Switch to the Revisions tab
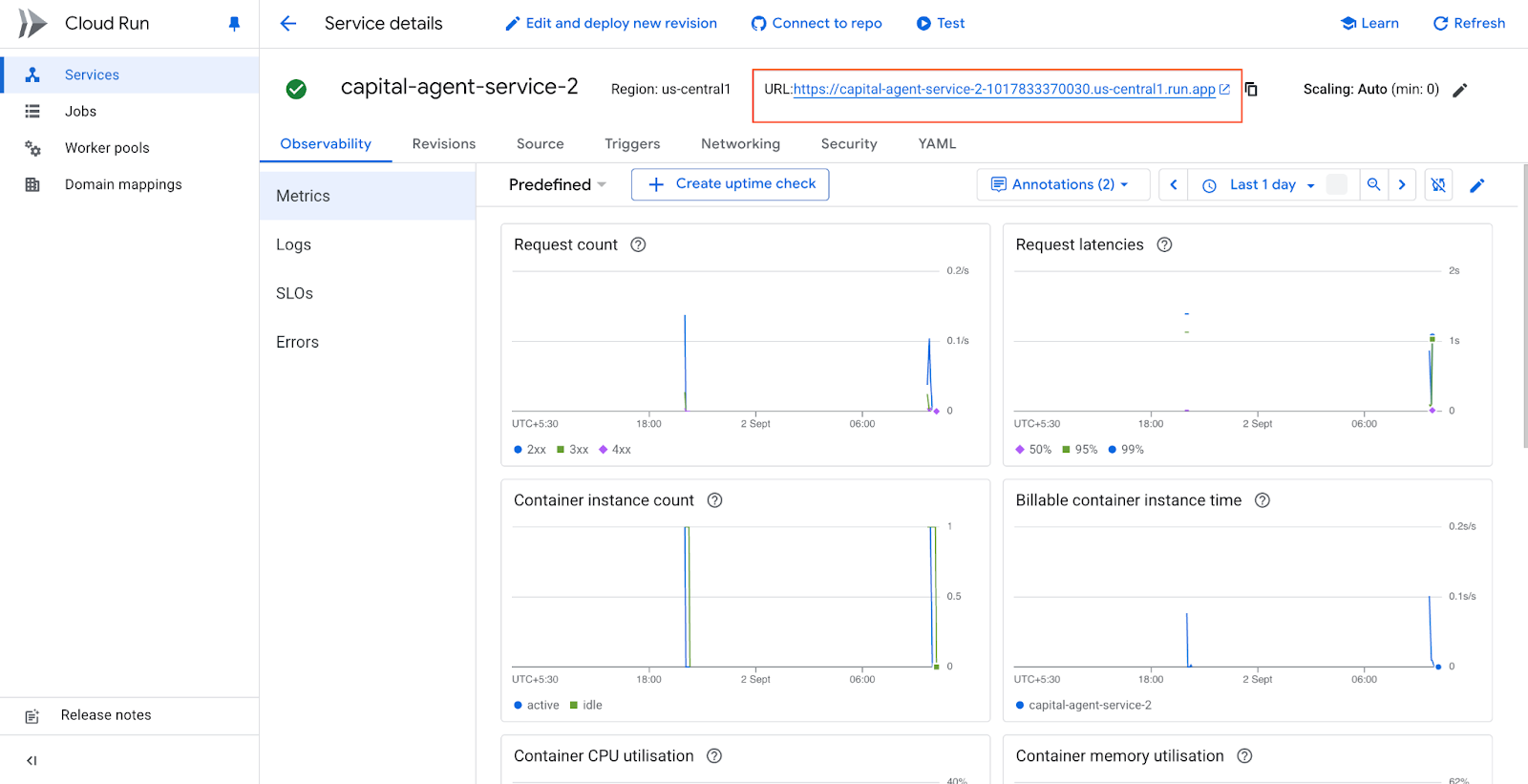The image size is (1528, 784). click(443, 144)
